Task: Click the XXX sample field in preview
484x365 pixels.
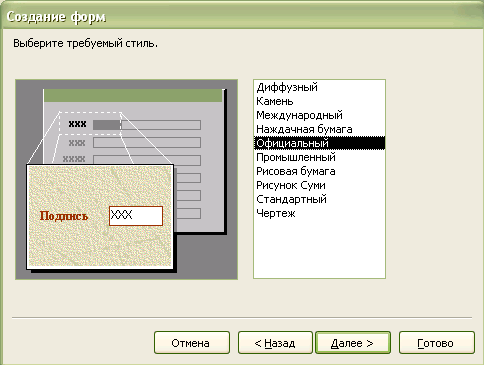Action: [136, 216]
